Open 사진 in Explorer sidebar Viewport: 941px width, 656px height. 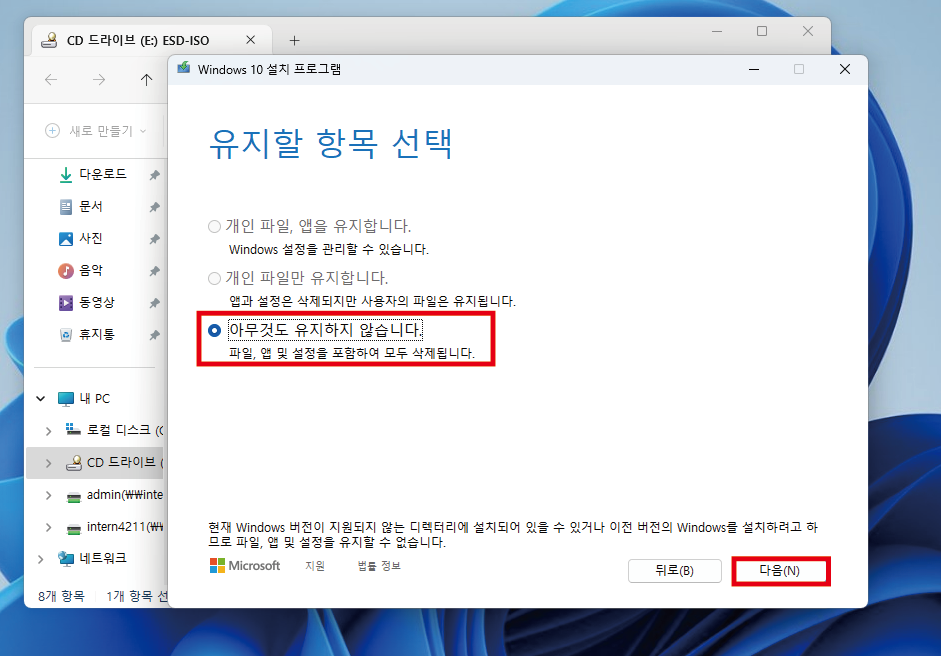coord(91,238)
